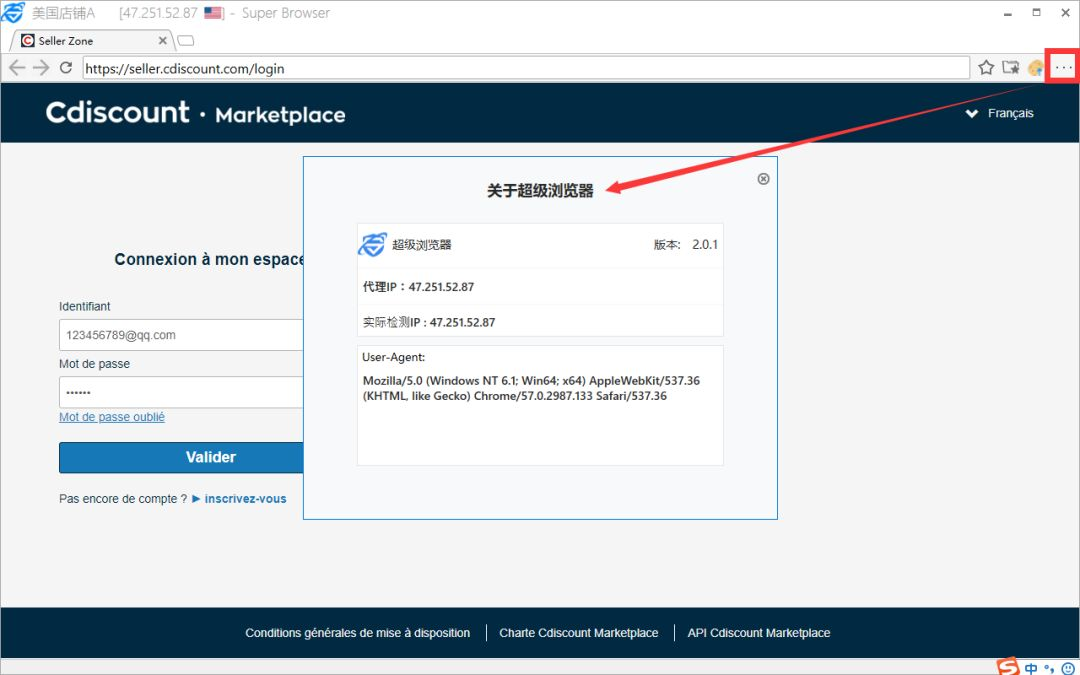The image size is (1080, 675).
Task: Close the About Super Browser dialog
Action: pos(763,179)
